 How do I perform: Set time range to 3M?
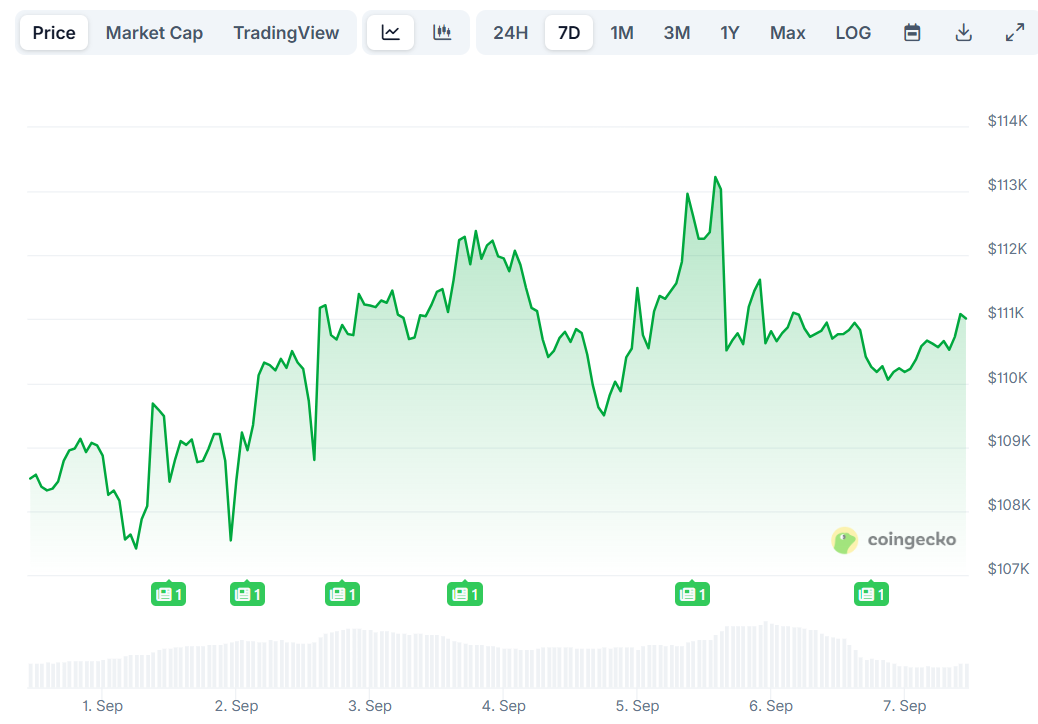[677, 32]
